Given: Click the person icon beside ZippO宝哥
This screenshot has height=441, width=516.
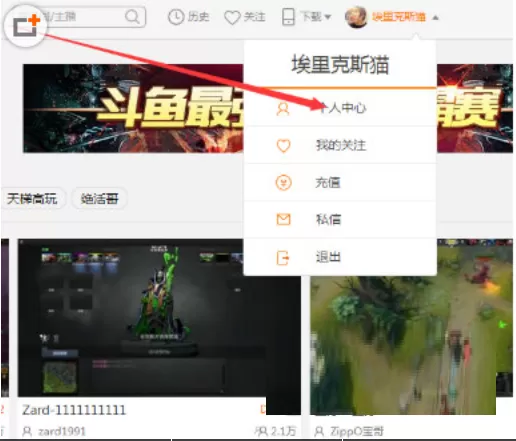Looking at the screenshot, I should click(x=319, y=431).
